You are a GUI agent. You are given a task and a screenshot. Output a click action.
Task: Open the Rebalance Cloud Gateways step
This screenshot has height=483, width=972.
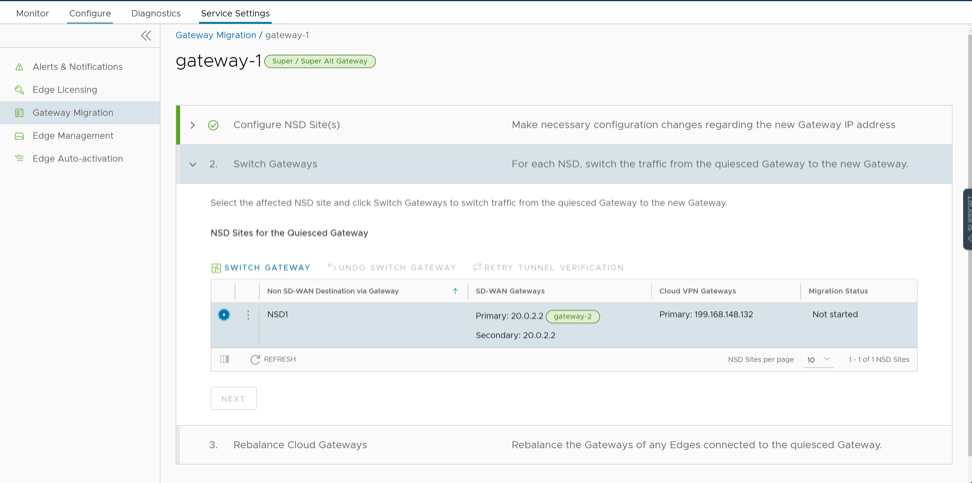tap(300, 445)
